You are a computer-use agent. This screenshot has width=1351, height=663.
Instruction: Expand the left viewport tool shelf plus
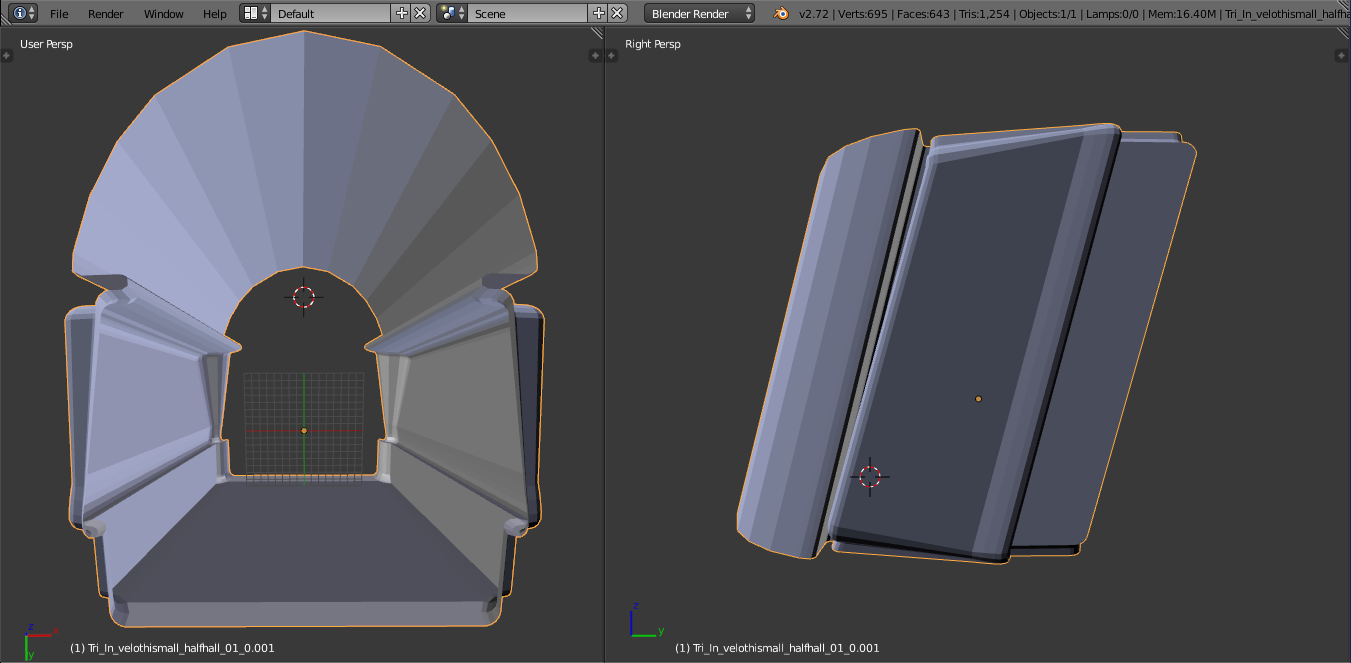click(x=6, y=55)
